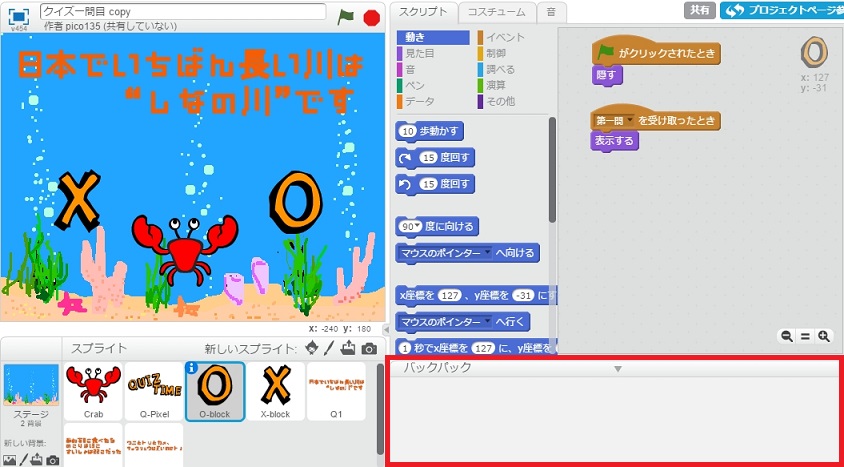The image size is (844, 467).
Task: Create new sprite from camera icon
Action: point(369,349)
